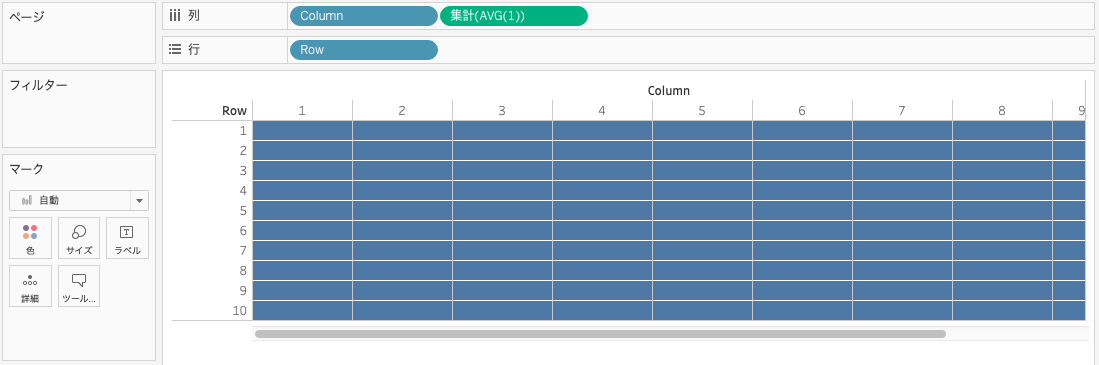Click bar chart icon in mark type selector
This screenshot has width=1099, height=365.
(x=27, y=200)
